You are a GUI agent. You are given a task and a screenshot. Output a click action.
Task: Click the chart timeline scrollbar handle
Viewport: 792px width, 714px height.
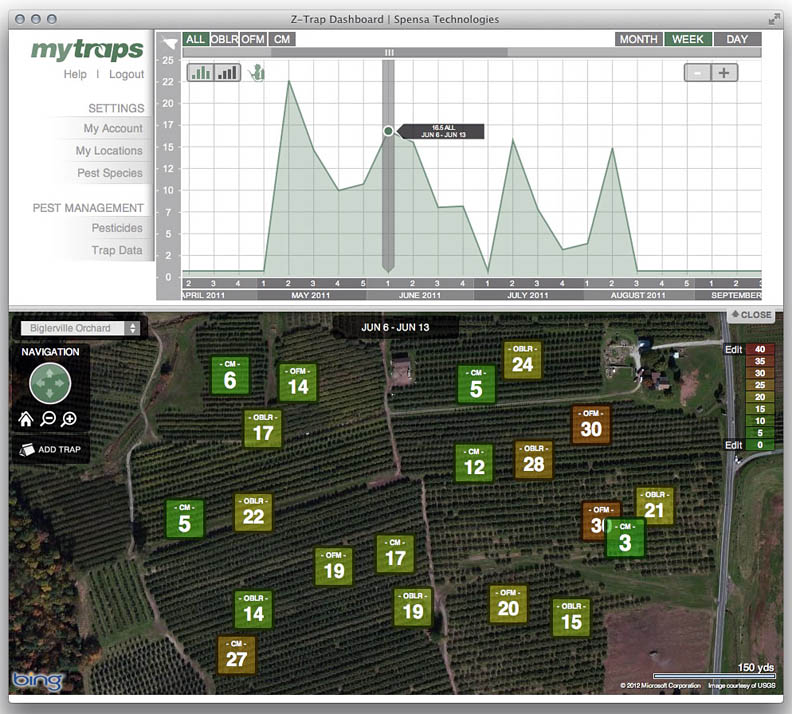point(390,51)
